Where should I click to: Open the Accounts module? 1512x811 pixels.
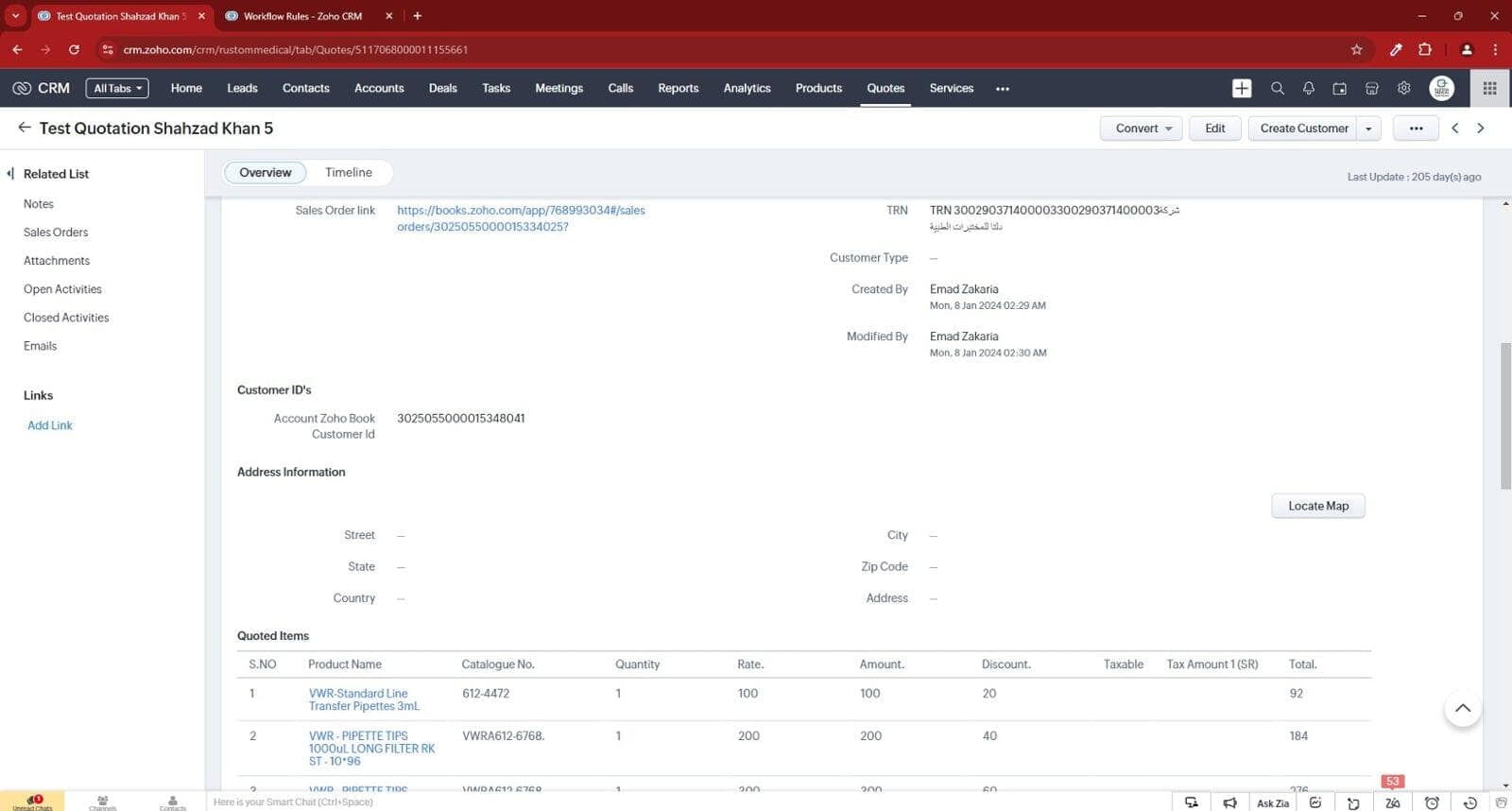tap(379, 88)
